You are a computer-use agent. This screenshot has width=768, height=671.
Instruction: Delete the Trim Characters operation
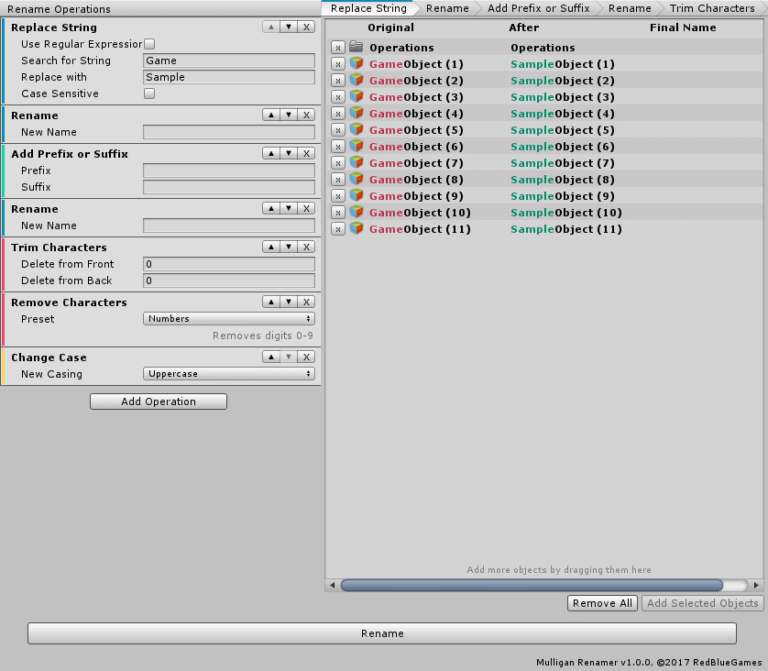click(307, 247)
